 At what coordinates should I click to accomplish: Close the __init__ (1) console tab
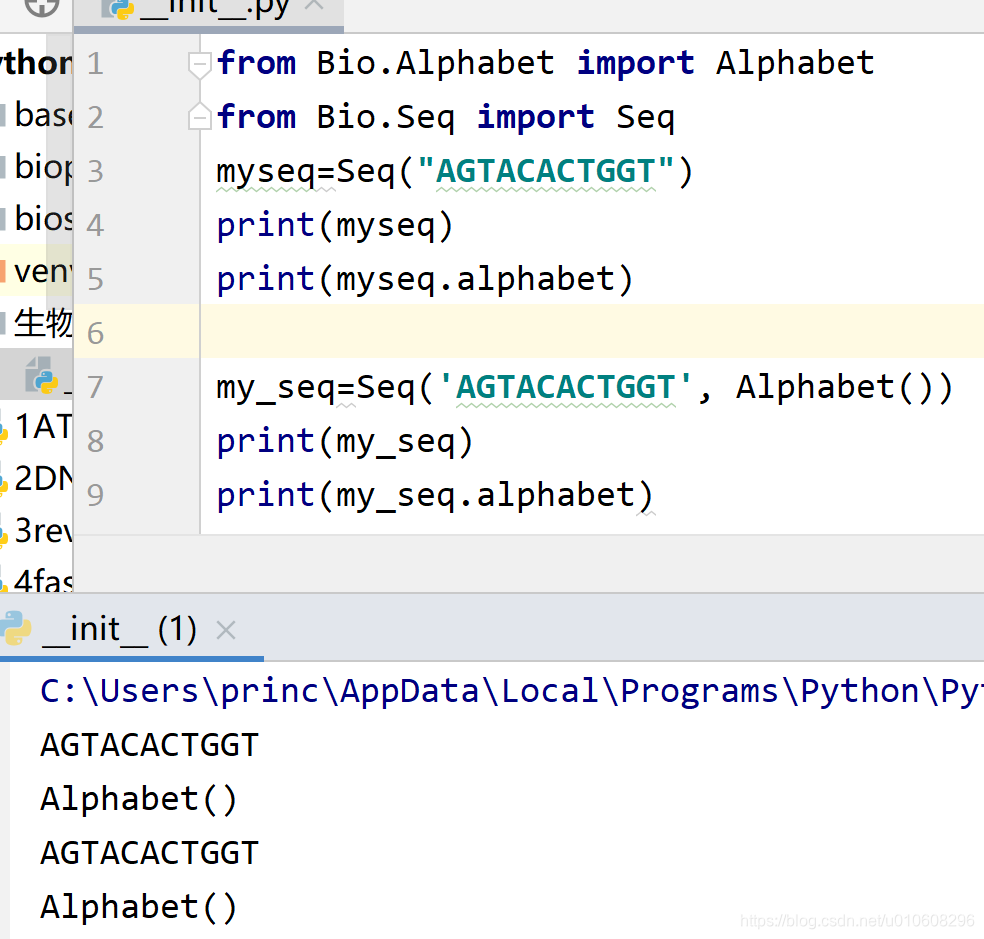226,629
